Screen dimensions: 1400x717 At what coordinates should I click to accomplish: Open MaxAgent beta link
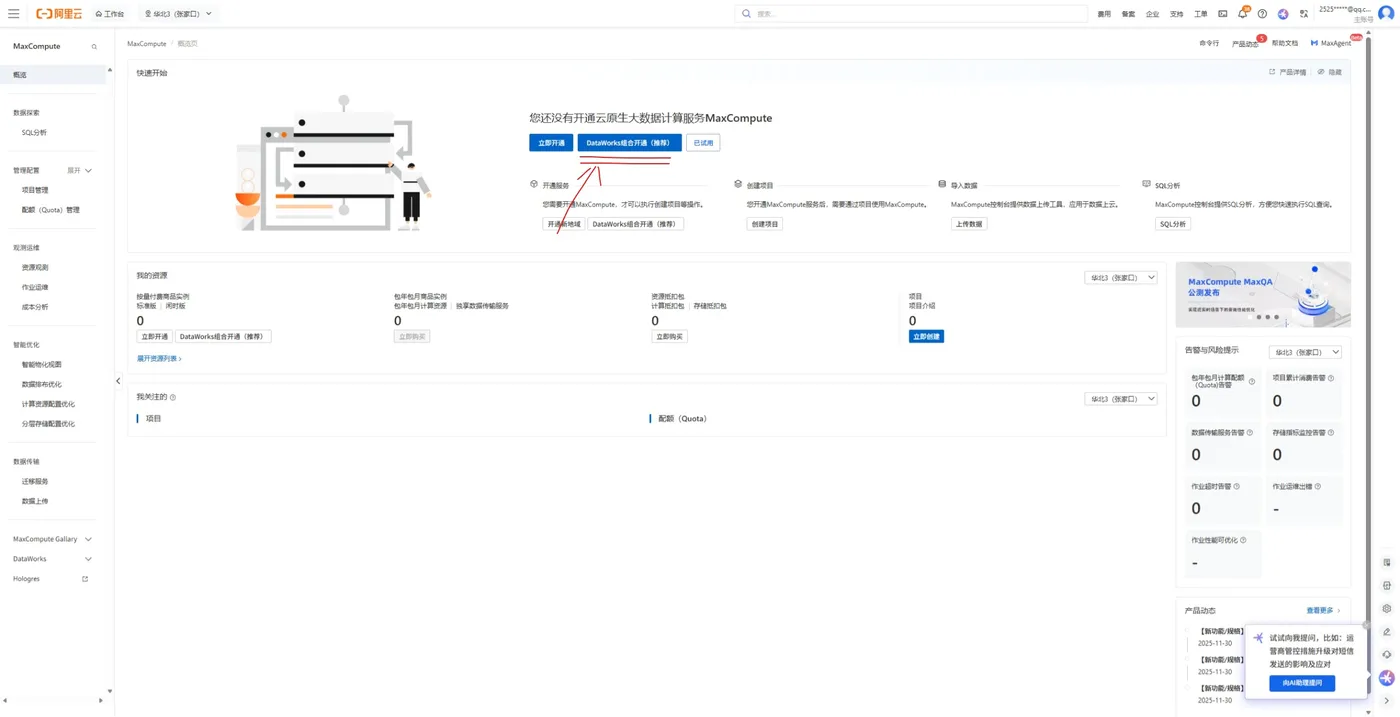coord(1332,43)
